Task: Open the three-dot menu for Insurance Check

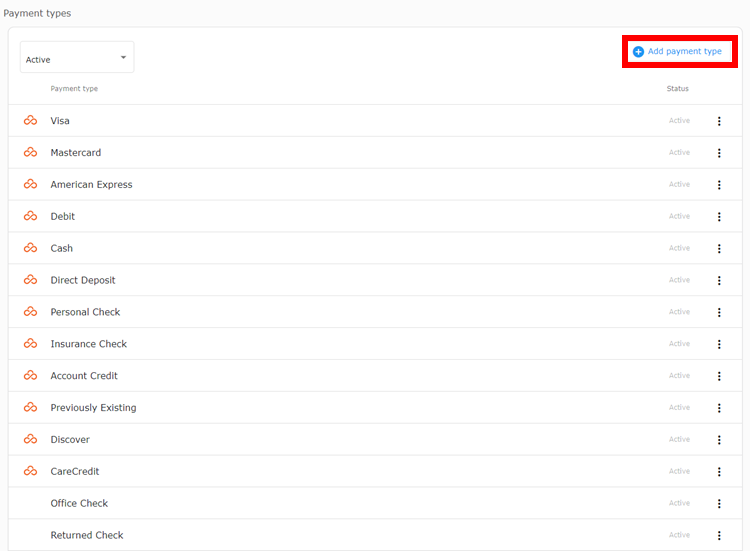Action: click(719, 344)
